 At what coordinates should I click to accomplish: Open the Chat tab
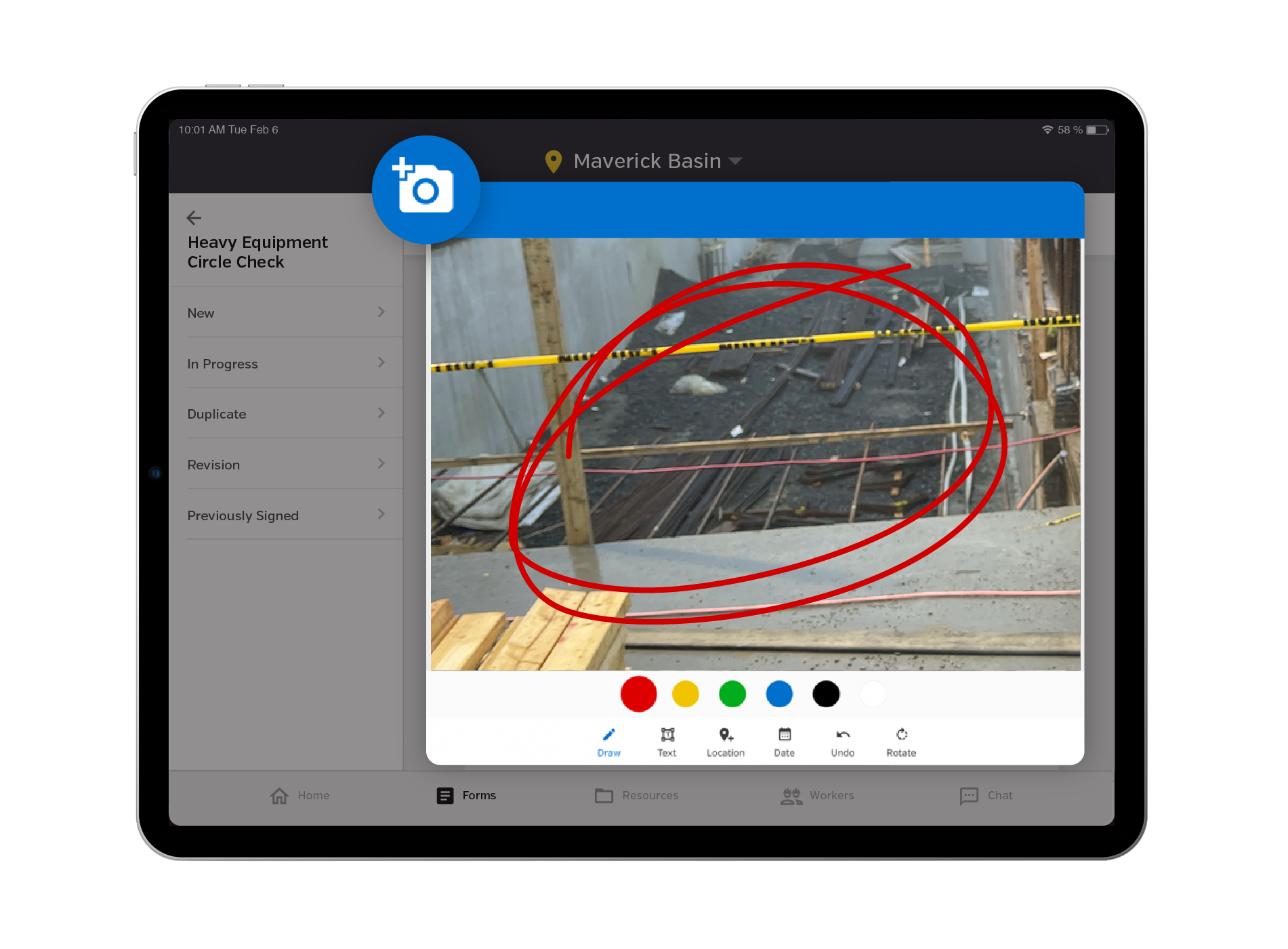pos(986,795)
